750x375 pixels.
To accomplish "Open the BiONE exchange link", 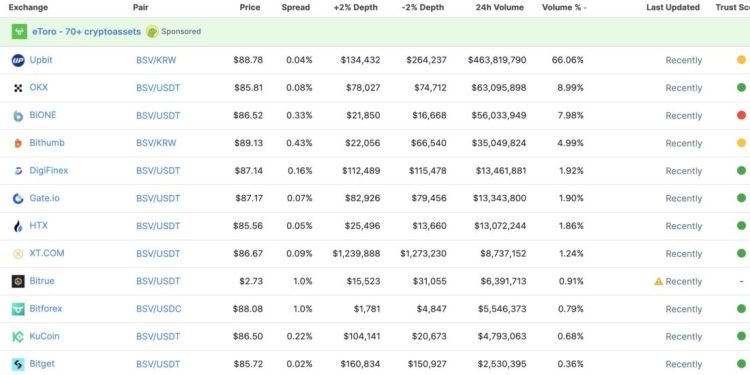I will click(x=43, y=115).
